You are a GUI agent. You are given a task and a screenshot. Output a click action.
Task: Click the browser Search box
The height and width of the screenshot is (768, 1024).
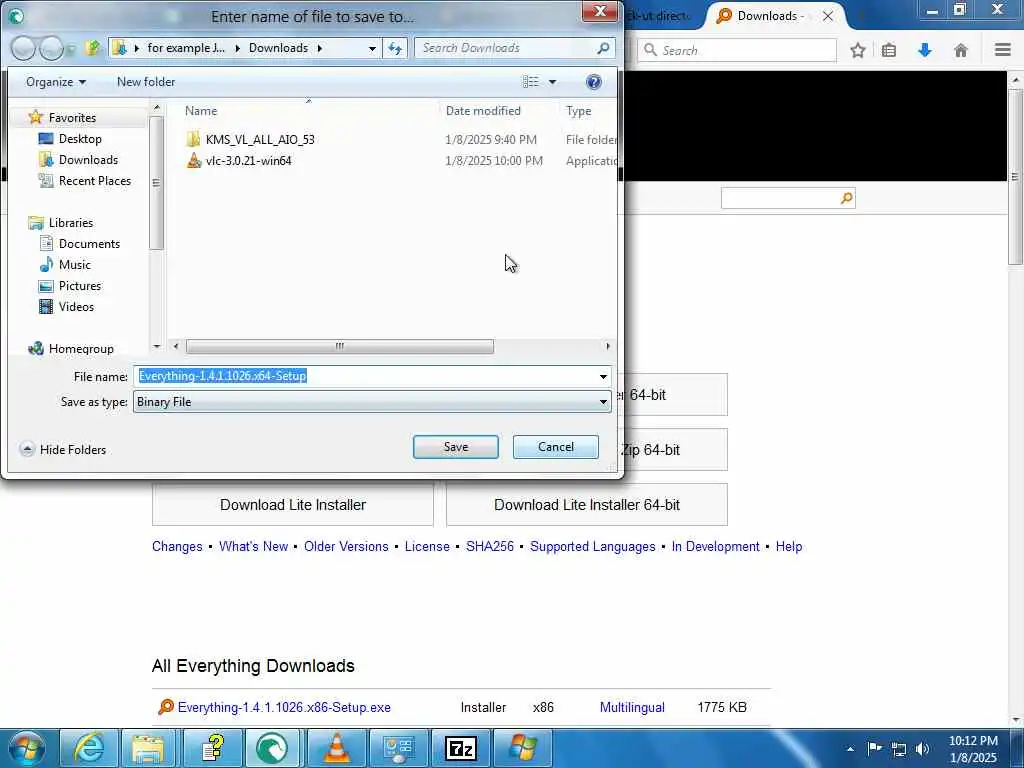click(x=737, y=50)
